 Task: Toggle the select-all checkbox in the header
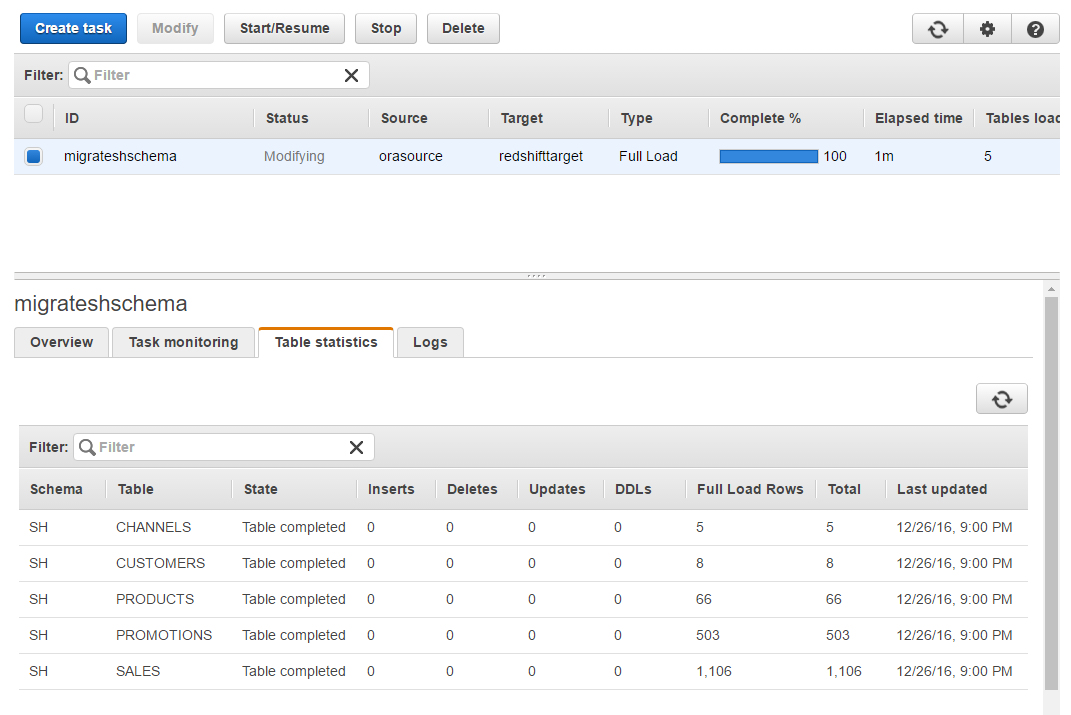[x=33, y=114]
